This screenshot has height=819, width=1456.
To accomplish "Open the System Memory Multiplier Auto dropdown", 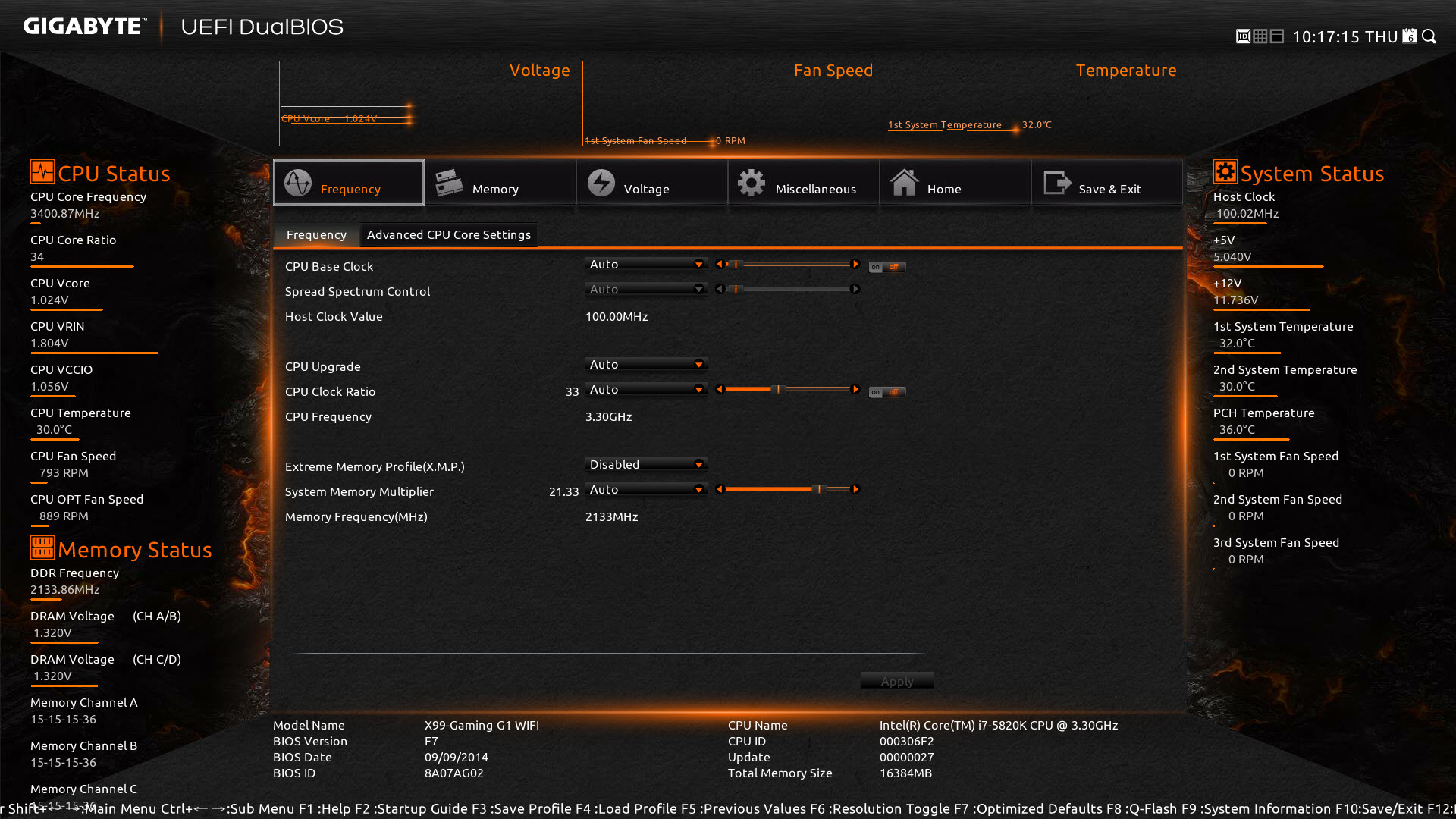I will [x=646, y=489].
